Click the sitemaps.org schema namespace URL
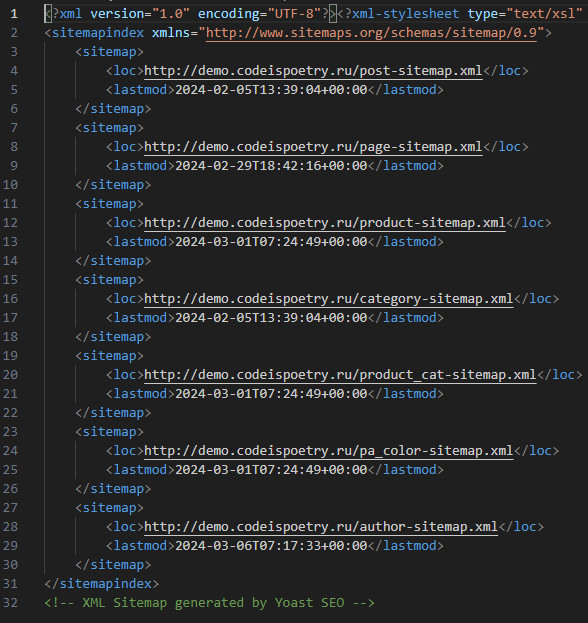 pos(371,33)
